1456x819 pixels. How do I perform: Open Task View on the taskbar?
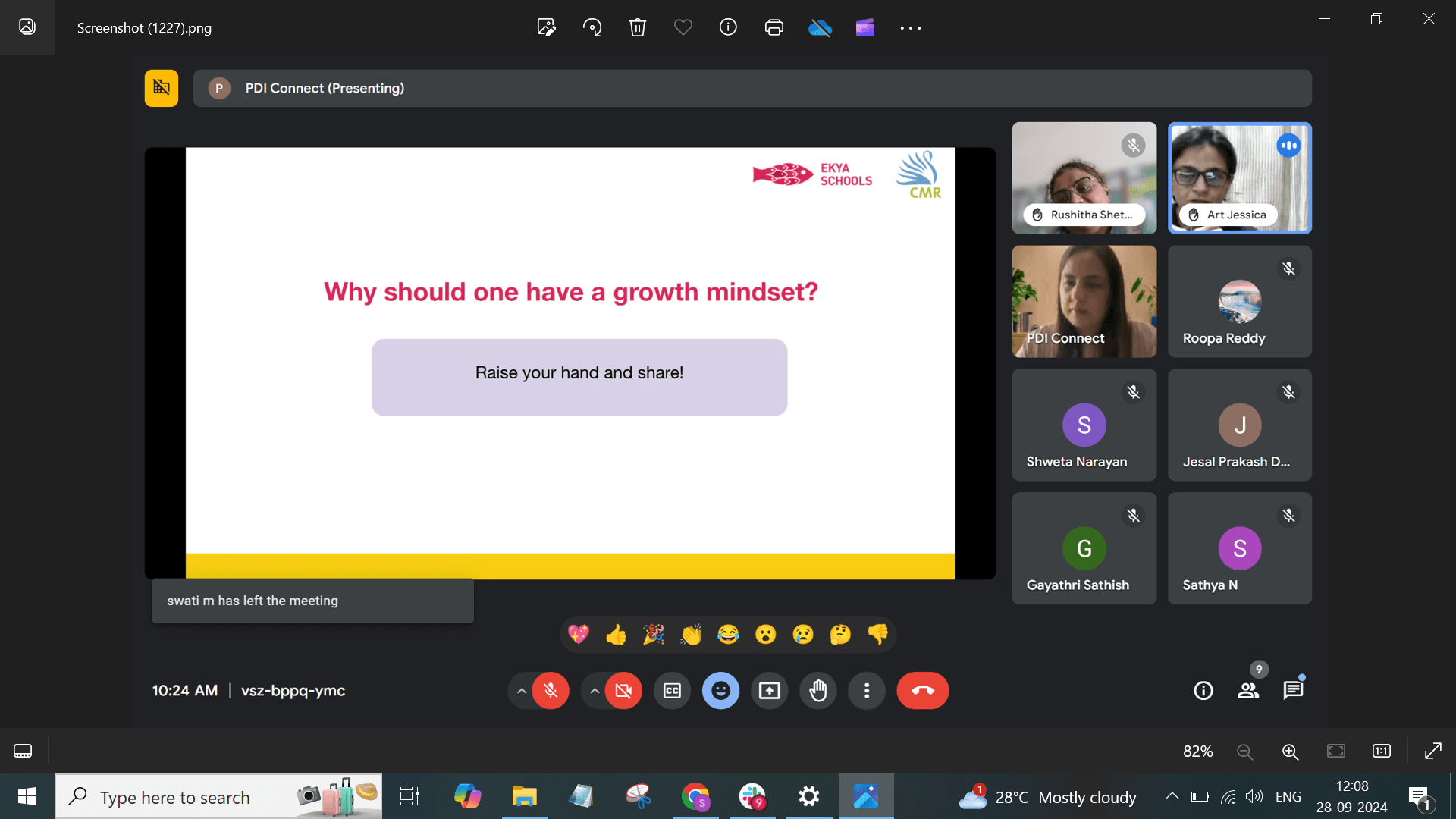tap(409, 796)
